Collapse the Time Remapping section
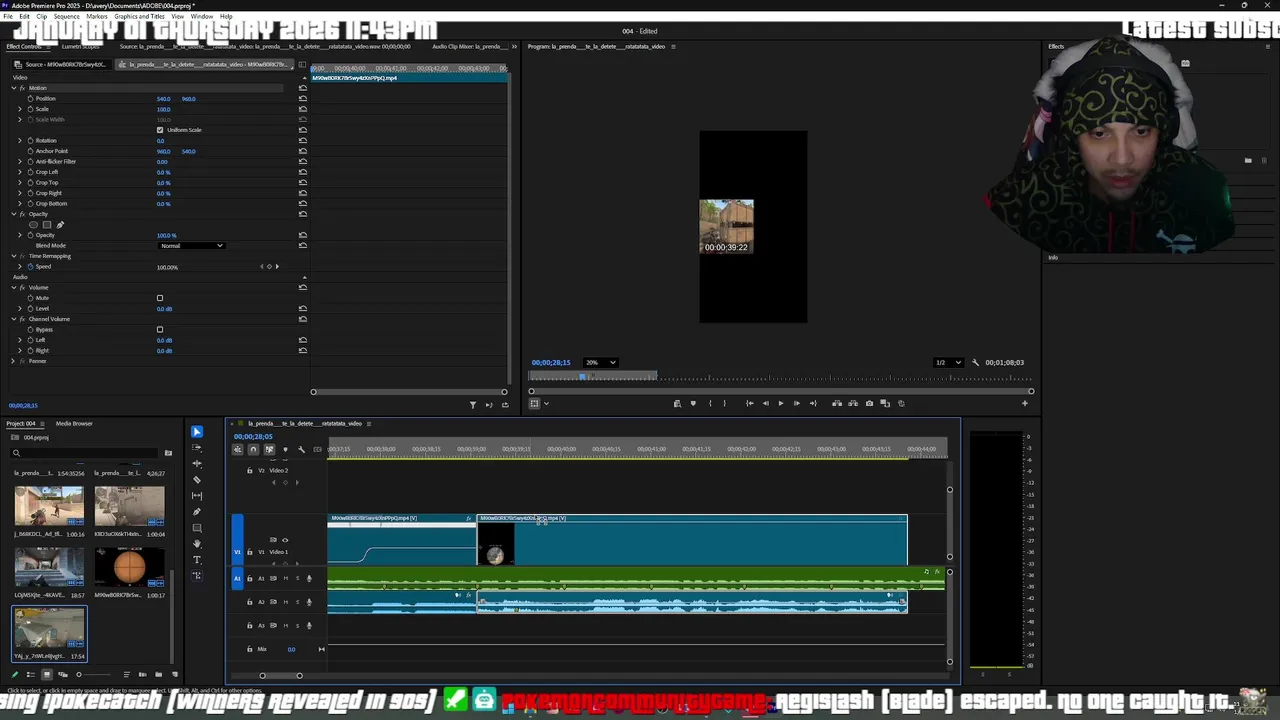The width and height of the screenshot is (1280, 720). tap(14, 256)
